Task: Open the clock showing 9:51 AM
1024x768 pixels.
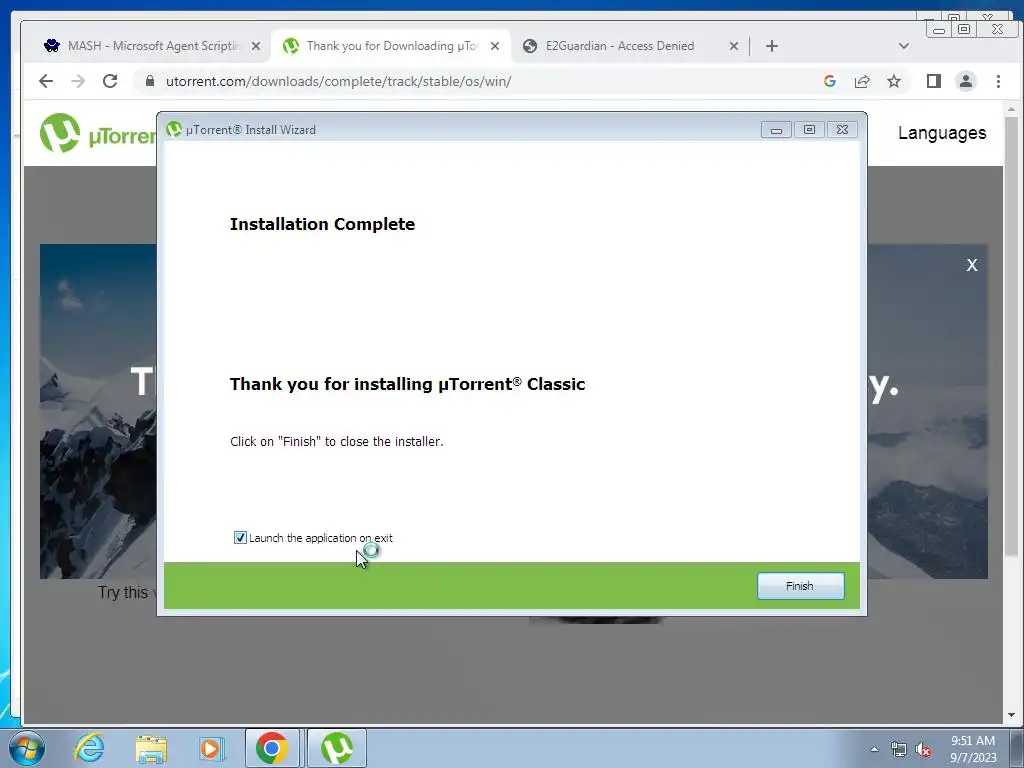Action: [x=972, y=749]
